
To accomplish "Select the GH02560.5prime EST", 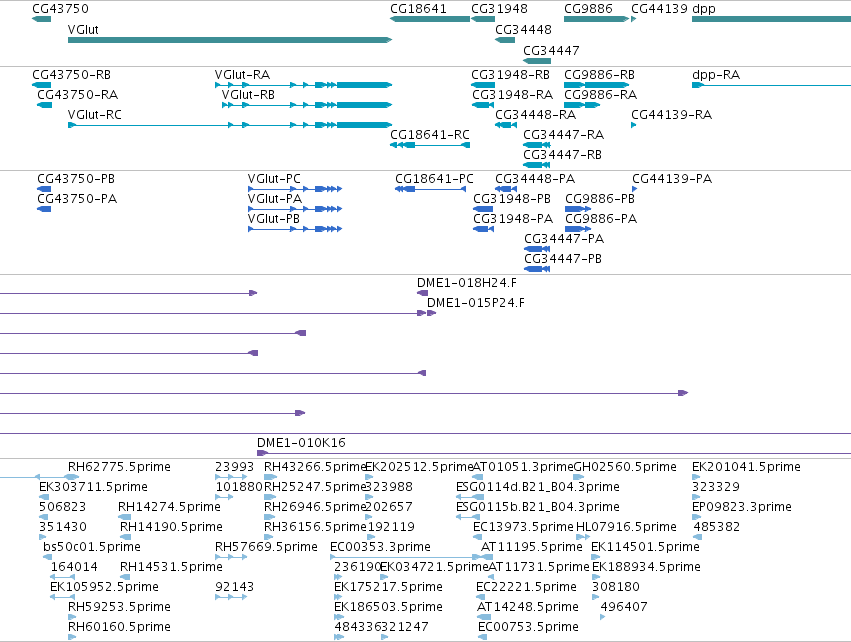I will click(579, 477).
